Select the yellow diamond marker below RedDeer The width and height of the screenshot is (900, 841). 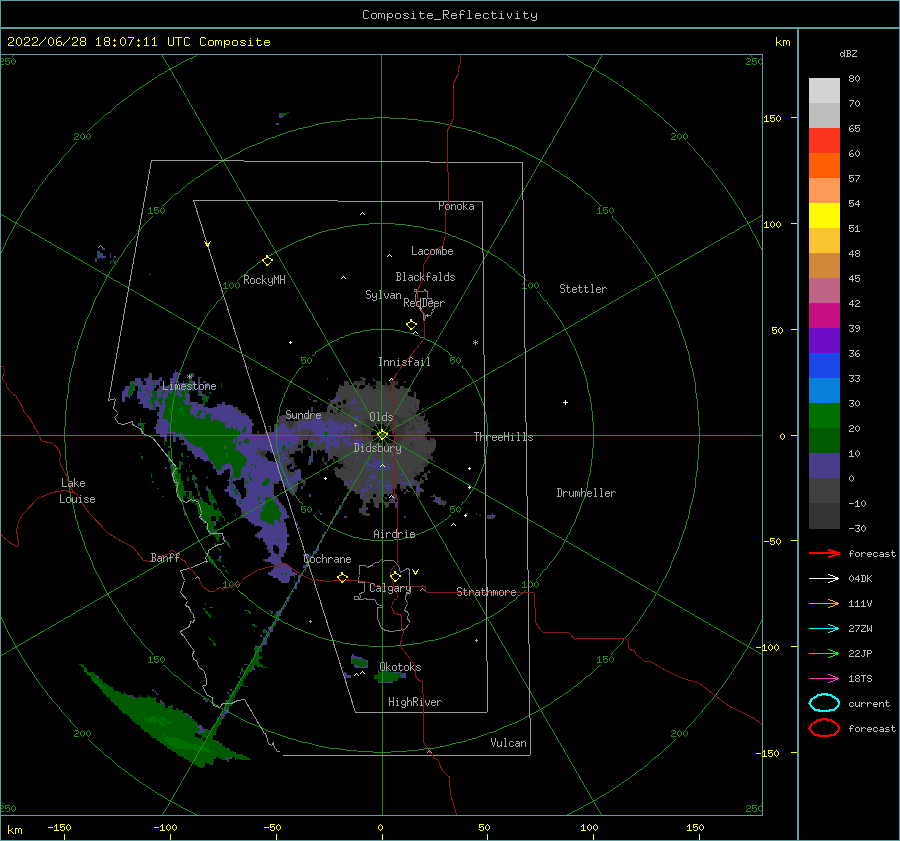tap(412, 325)
